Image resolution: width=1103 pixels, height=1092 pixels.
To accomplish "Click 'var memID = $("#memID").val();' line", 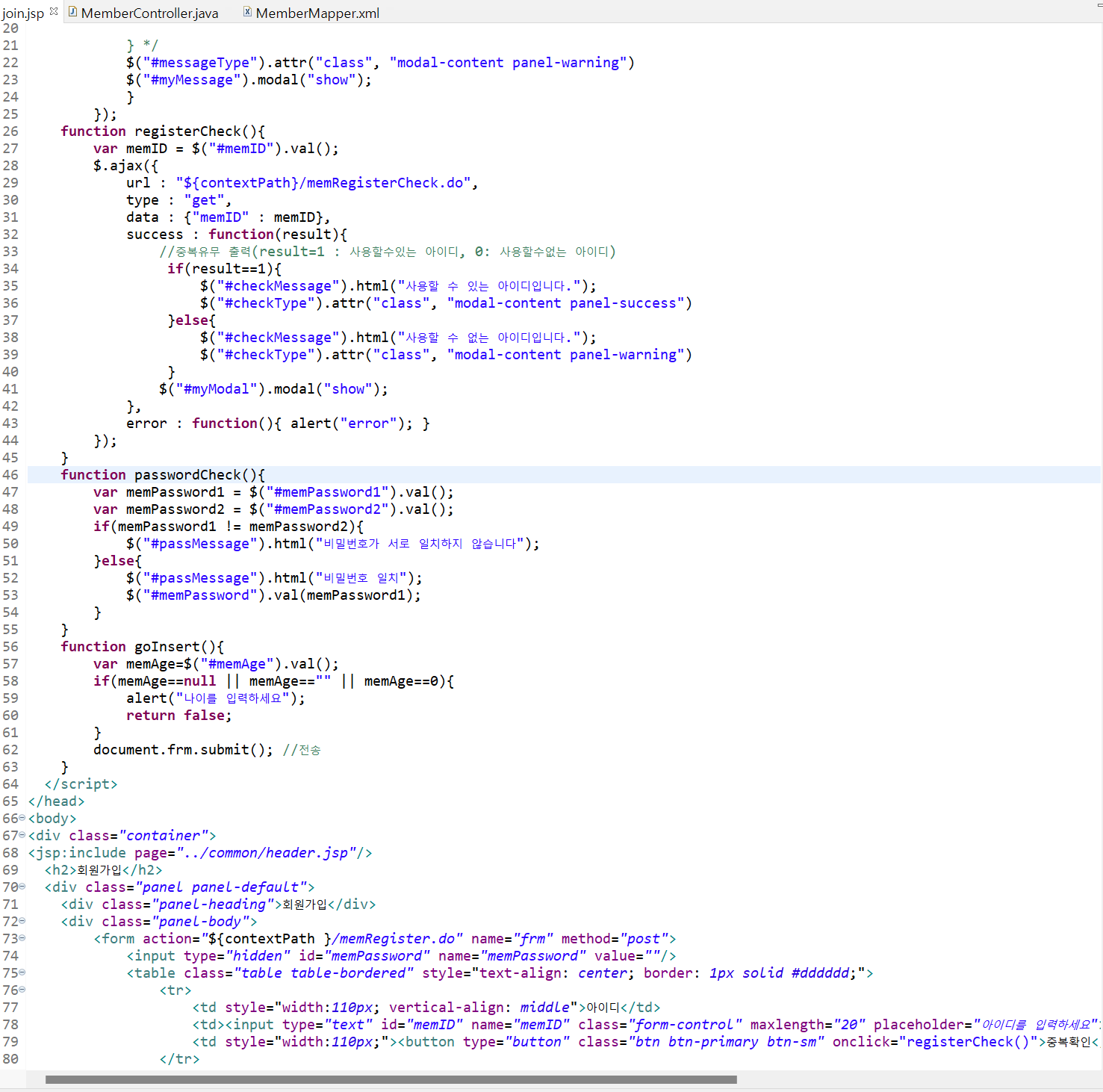I will pos(216,149).
